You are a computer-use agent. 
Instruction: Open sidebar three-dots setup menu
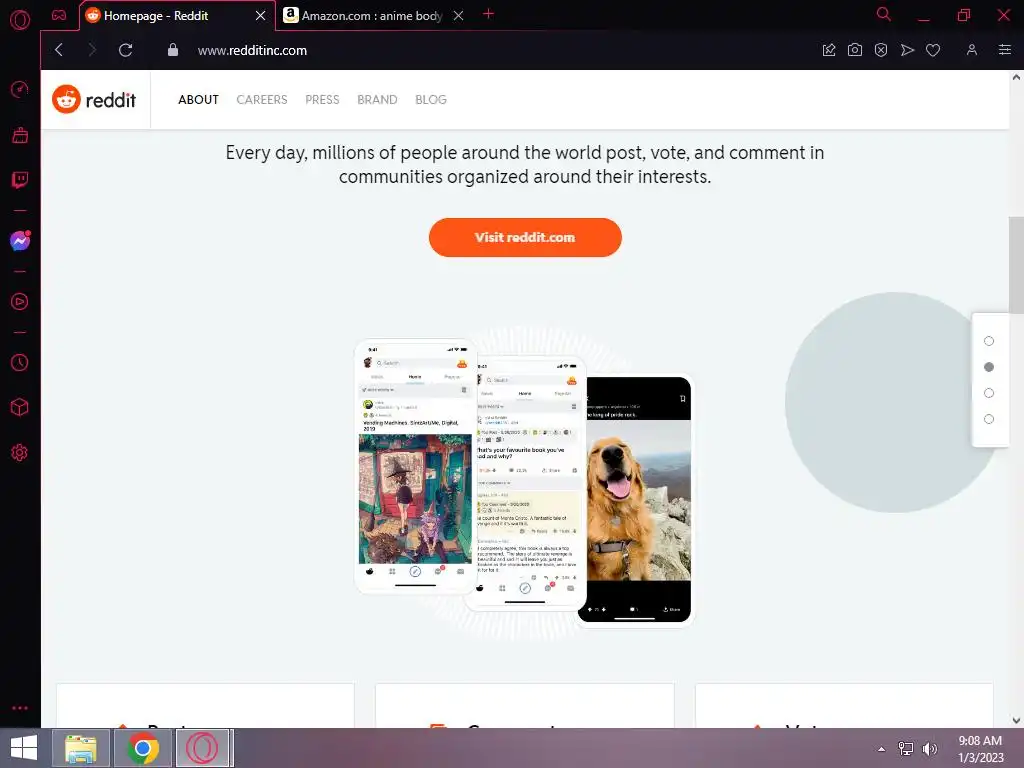click(20, 708)
